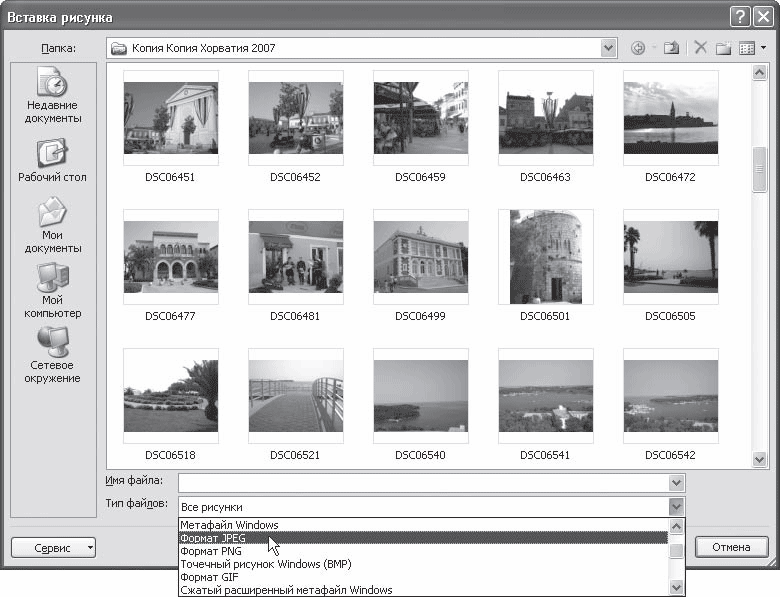Click the Back navigation arrow icon
780x597 pixels.
click(638, 48)
